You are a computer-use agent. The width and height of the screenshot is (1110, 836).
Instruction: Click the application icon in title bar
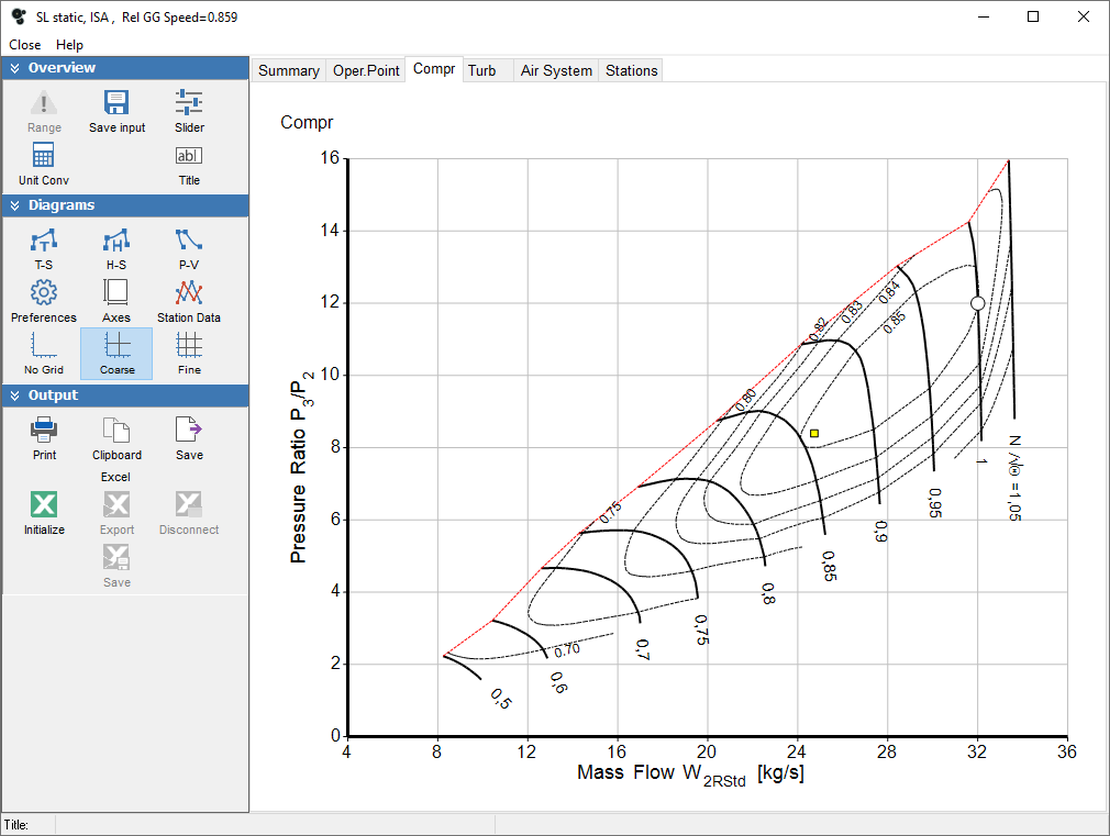click(x=18, y=16)
